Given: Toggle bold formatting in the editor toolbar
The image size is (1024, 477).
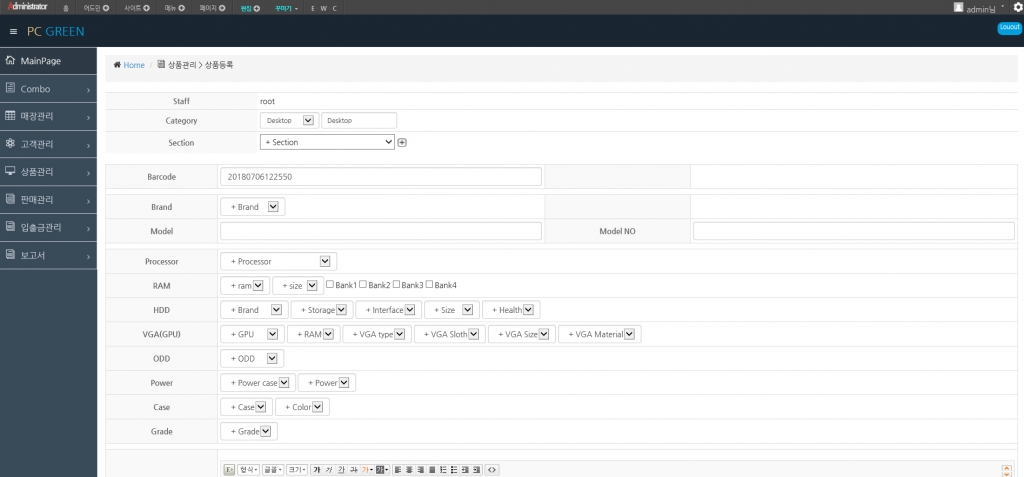Looking at the screenshot, I should (x=317, y=470).
